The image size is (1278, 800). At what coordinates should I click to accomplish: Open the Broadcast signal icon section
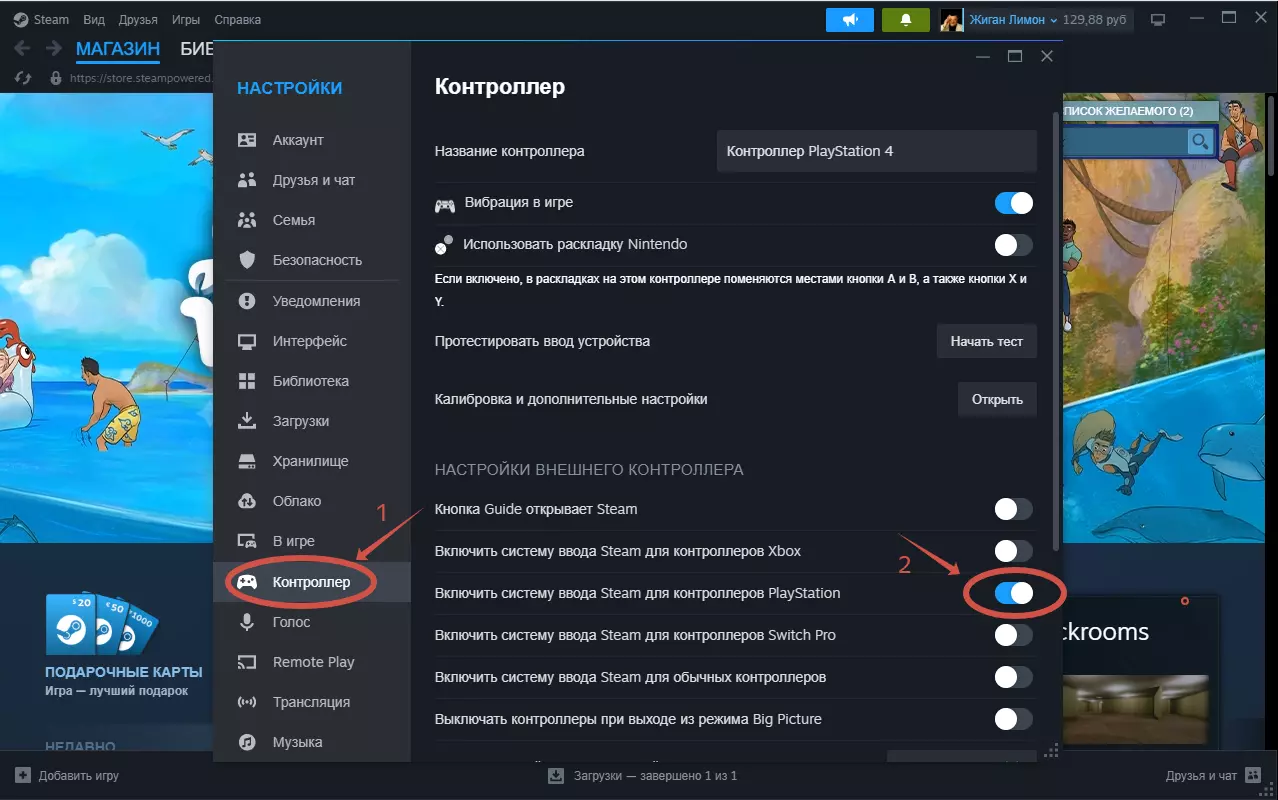click(247, 702)
